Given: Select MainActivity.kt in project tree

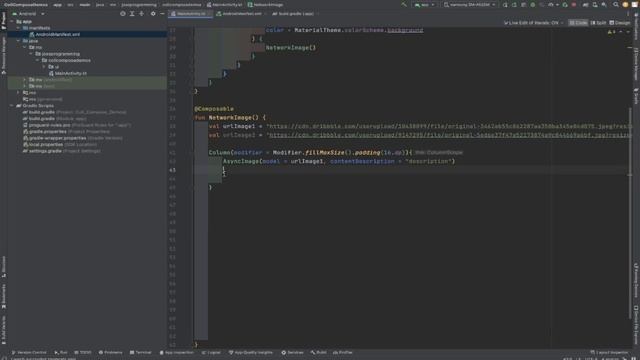Looking at the screenshot, I should [x=68, y=73].
